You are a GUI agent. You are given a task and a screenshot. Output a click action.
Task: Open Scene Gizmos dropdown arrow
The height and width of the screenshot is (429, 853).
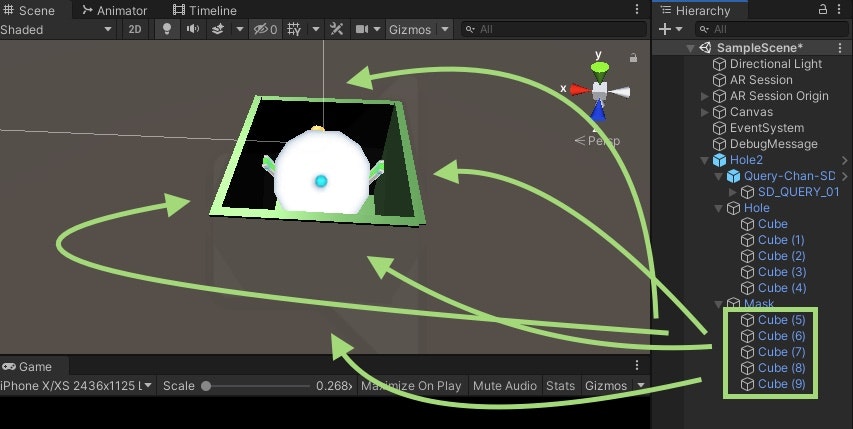pos(445,29)
